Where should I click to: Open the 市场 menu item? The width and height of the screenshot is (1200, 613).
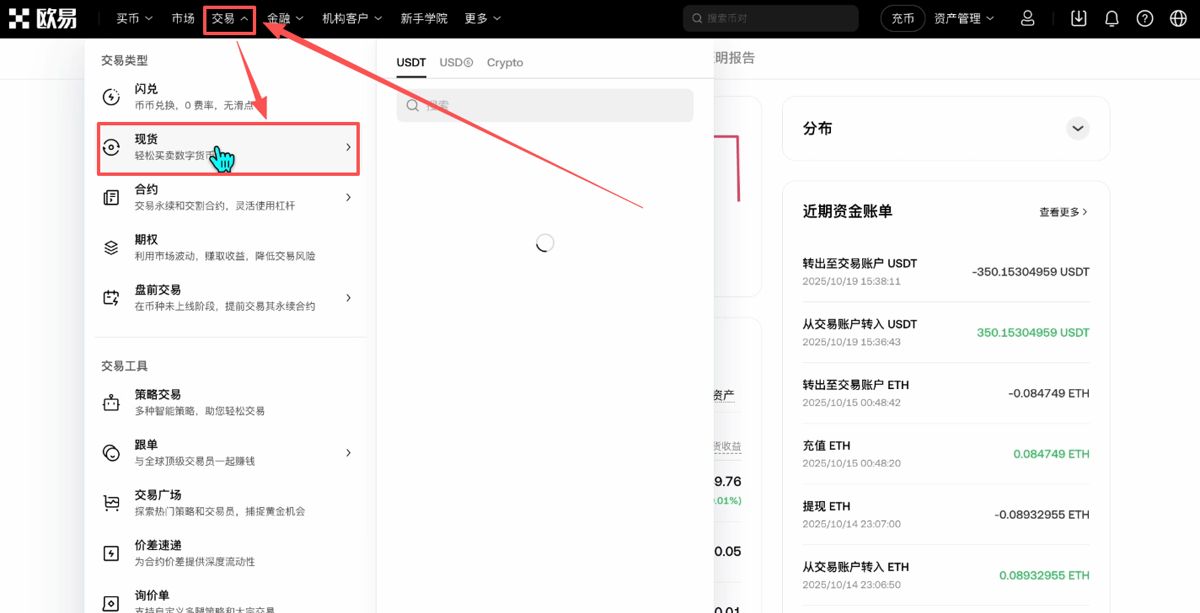point(184,17)
